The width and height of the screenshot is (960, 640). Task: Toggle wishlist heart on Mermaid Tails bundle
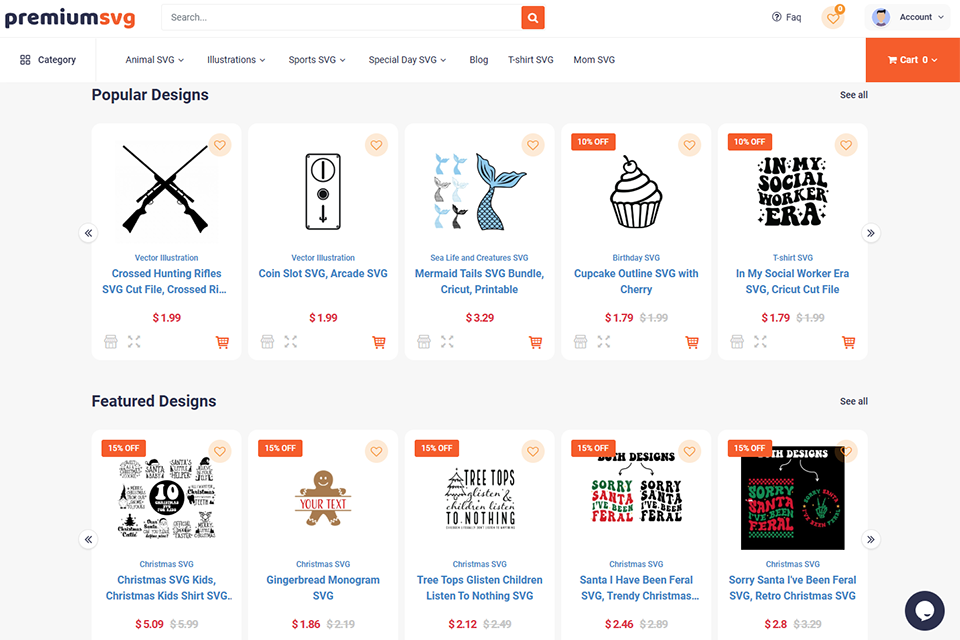533,145
